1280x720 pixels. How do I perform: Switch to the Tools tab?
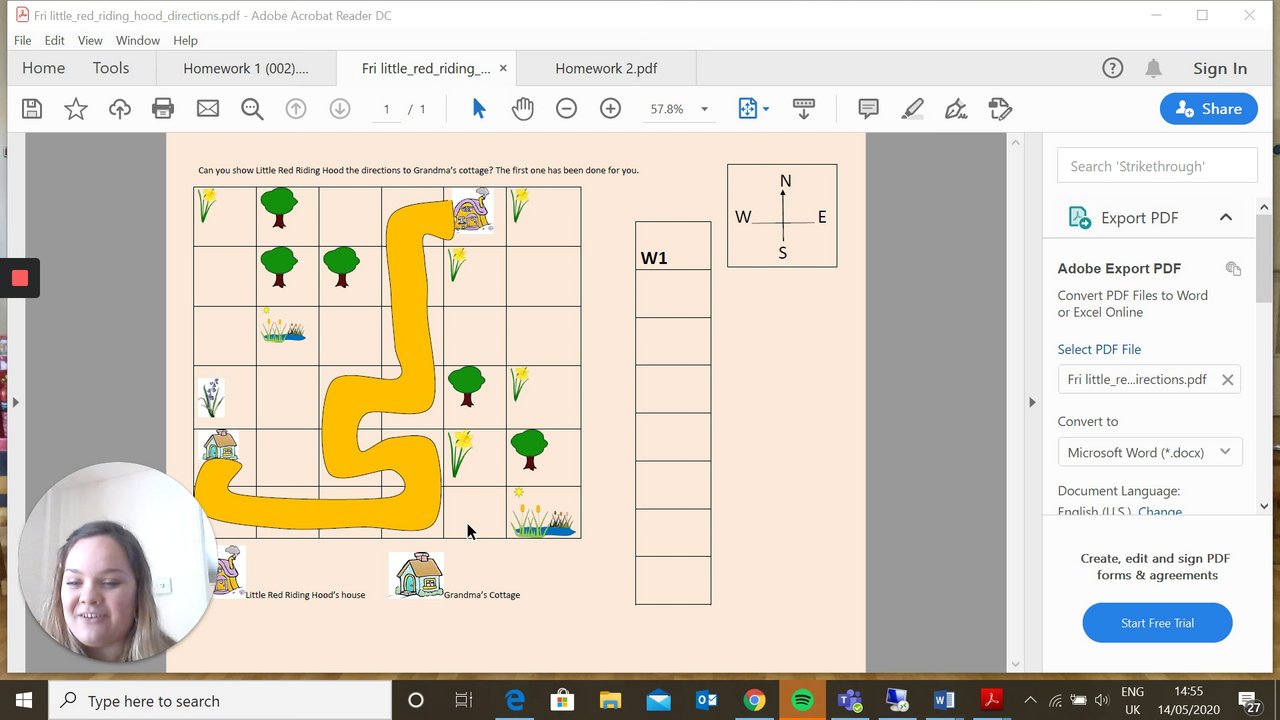click(x=111, y=68)
